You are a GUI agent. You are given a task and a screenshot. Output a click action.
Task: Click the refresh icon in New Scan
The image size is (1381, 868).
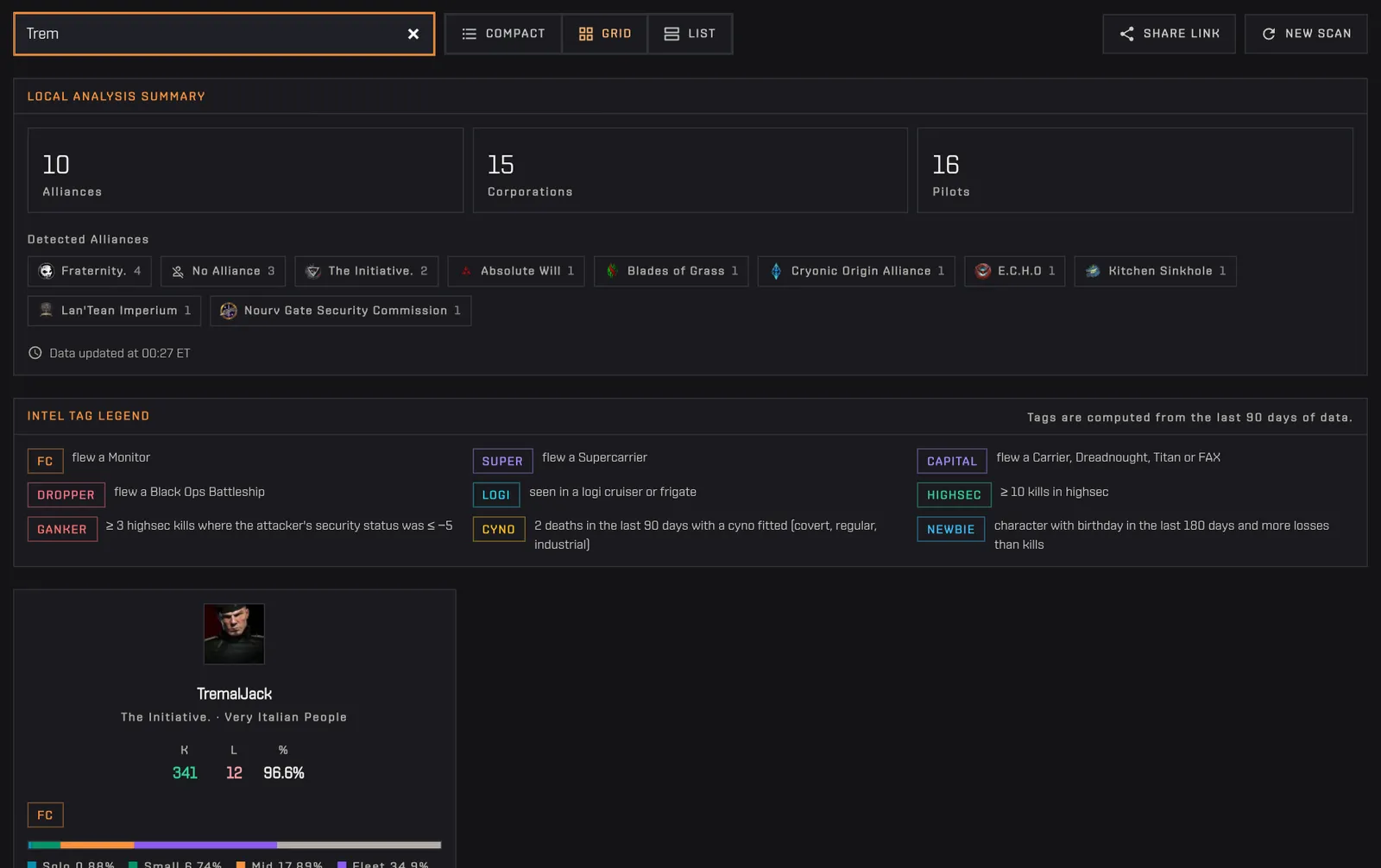[1269, 34]
